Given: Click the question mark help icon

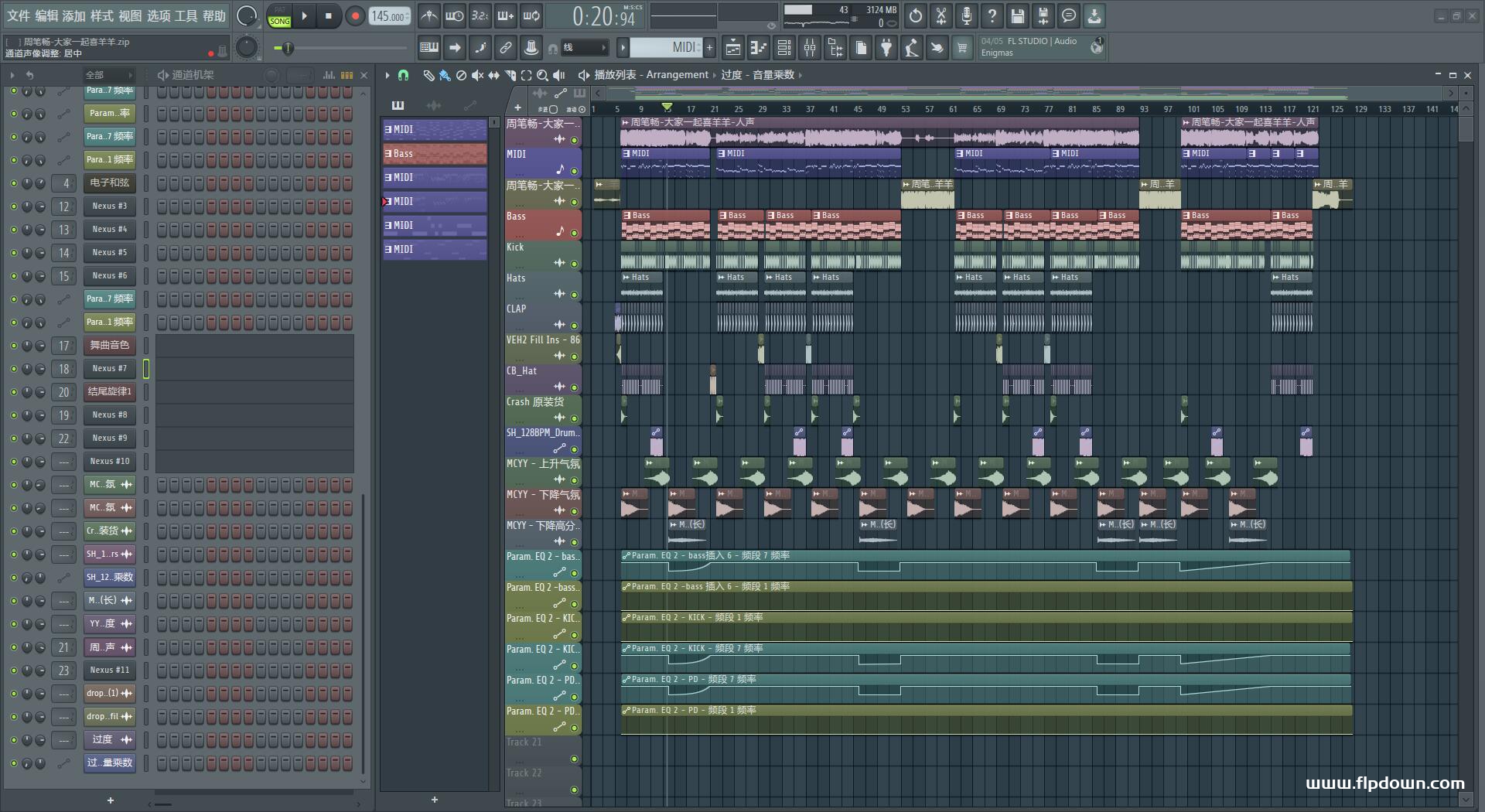Looking at the screenshot, I should 992,15.
